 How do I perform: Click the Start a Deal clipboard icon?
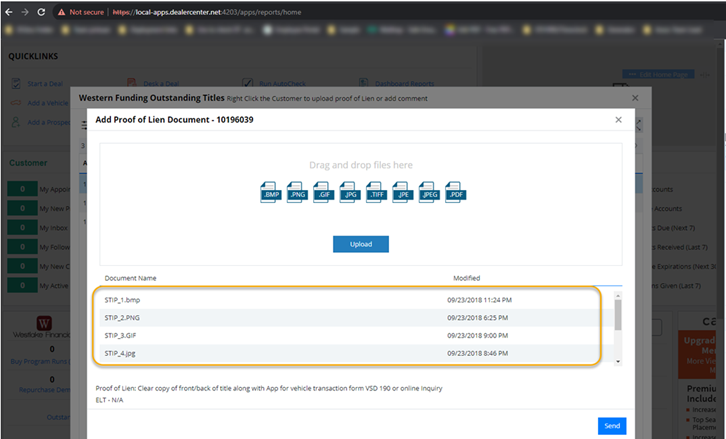(16, 83)
